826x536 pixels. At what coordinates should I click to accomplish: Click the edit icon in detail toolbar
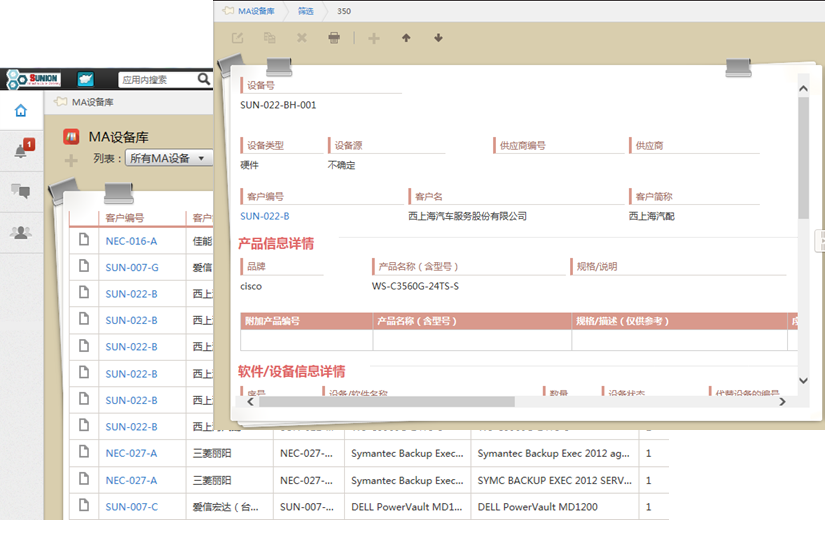pos(238,38)
